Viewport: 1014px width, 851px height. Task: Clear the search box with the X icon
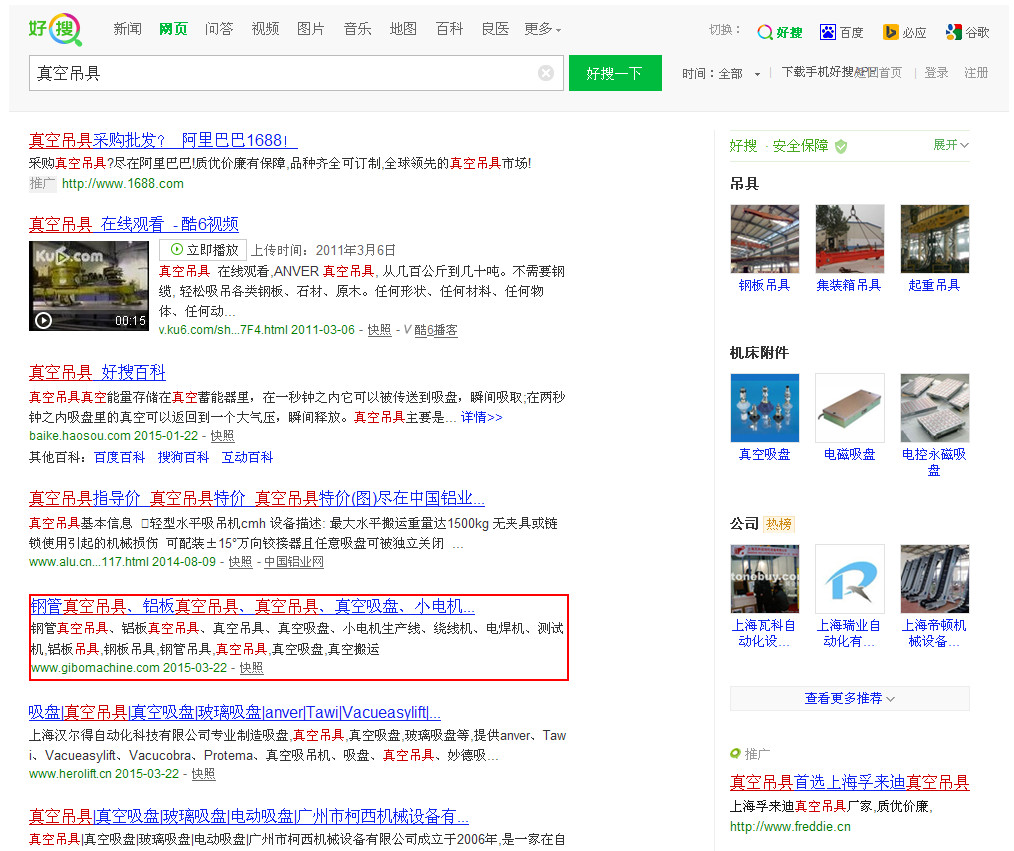(546, 73)
